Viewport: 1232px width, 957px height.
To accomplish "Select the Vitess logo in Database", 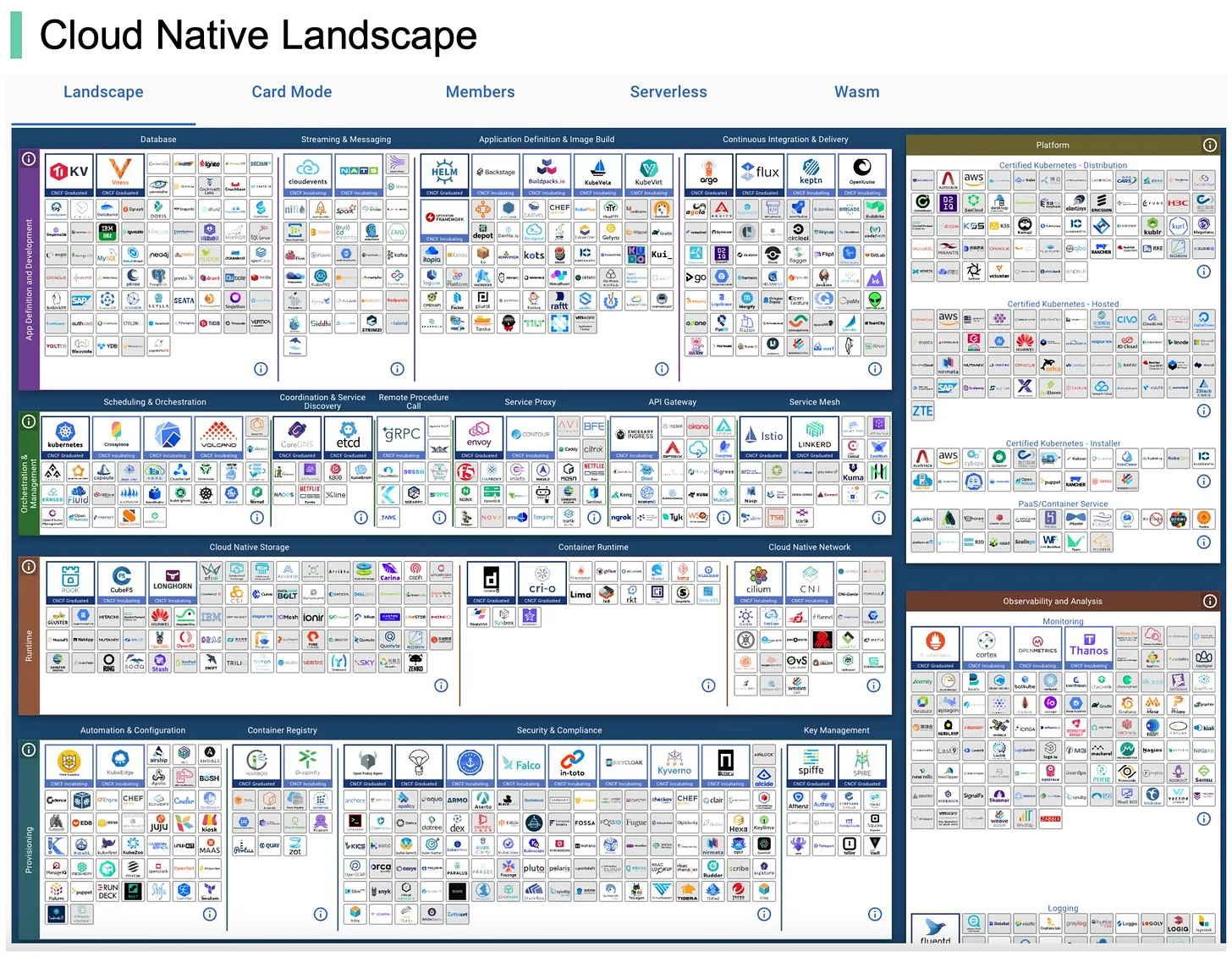I will 119,174.
